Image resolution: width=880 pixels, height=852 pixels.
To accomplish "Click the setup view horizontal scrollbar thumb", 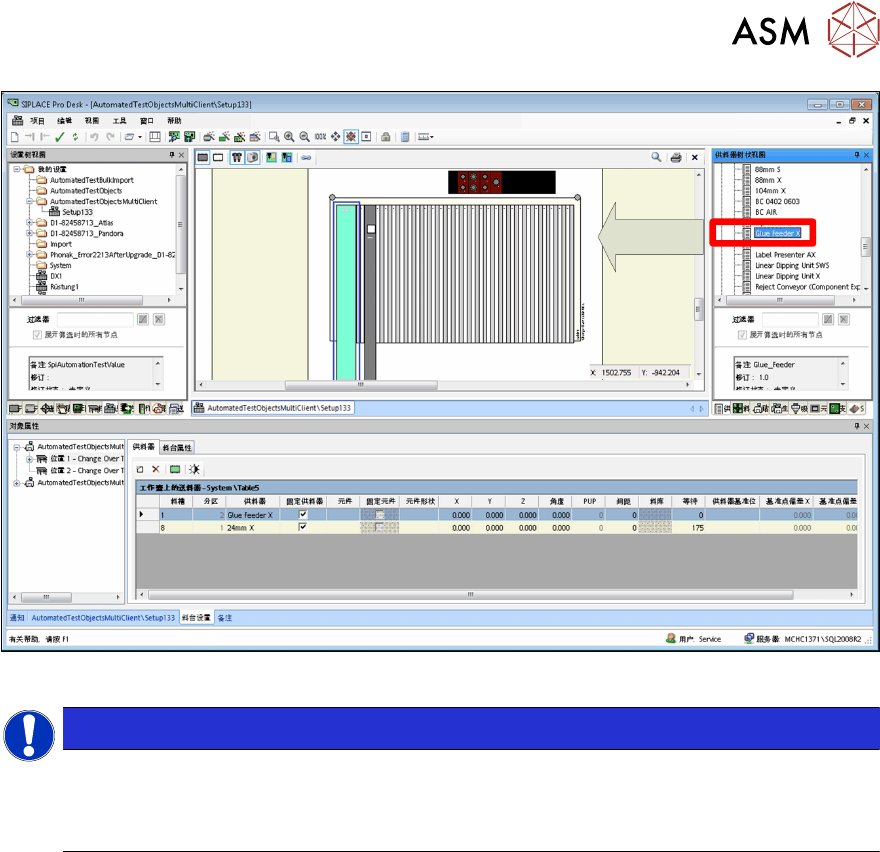I will [x=361, y=385].
